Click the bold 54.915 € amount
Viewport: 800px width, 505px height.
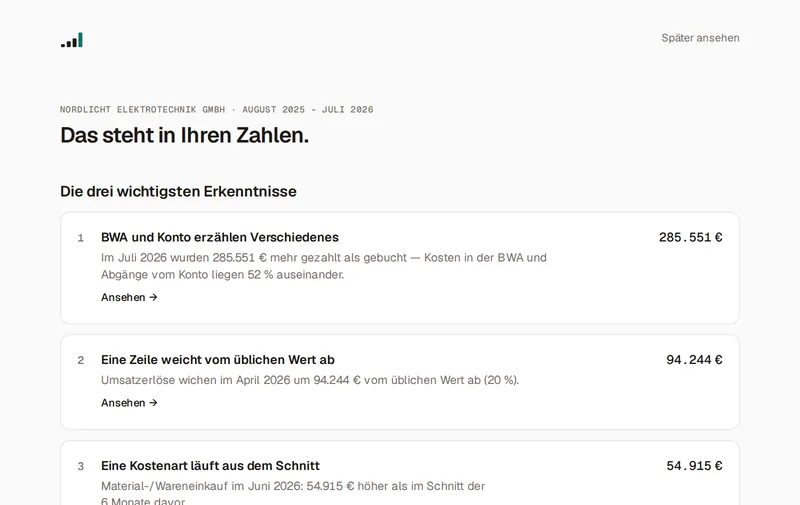coord(694,466)
